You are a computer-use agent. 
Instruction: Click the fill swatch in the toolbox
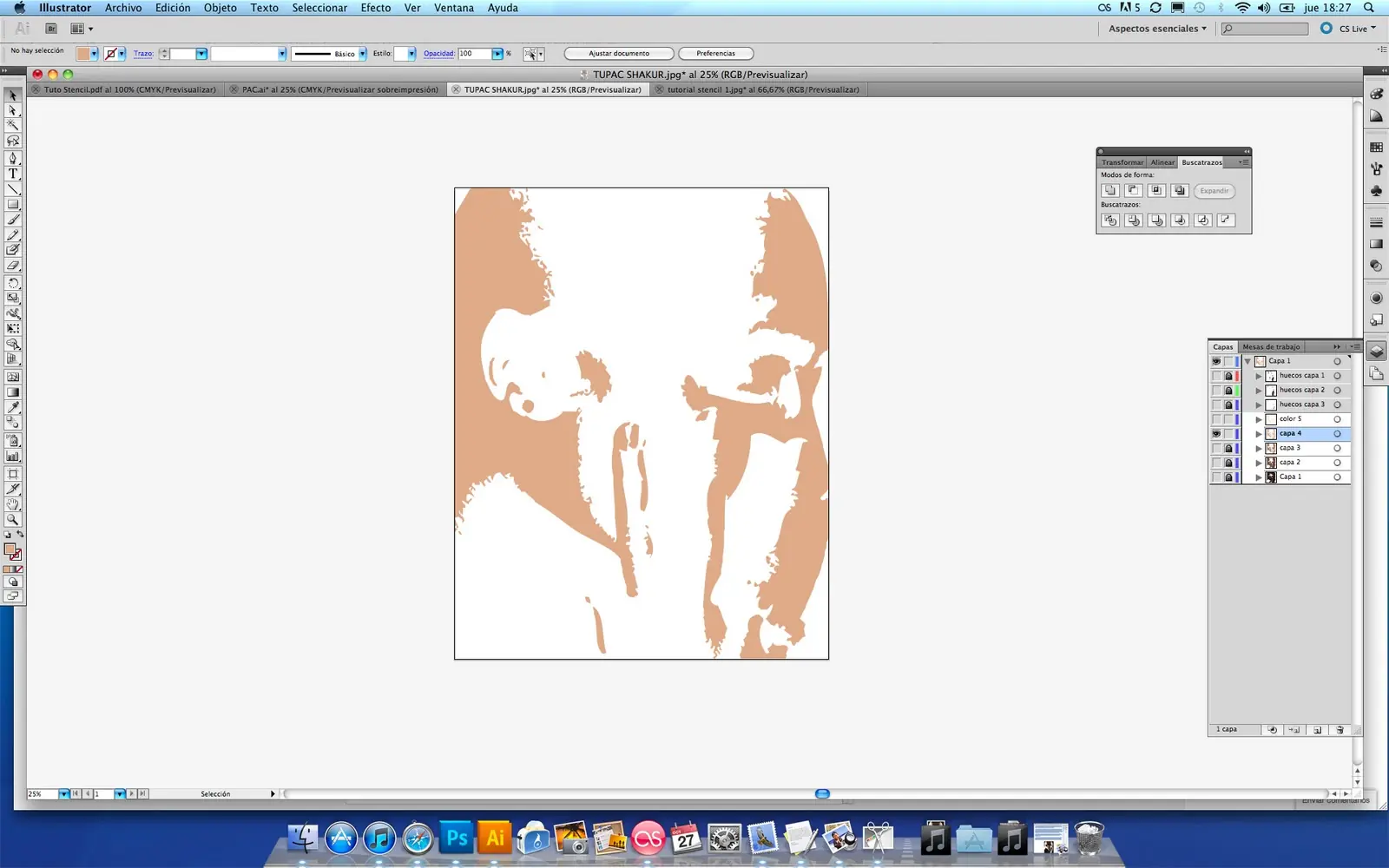point(10,549)
